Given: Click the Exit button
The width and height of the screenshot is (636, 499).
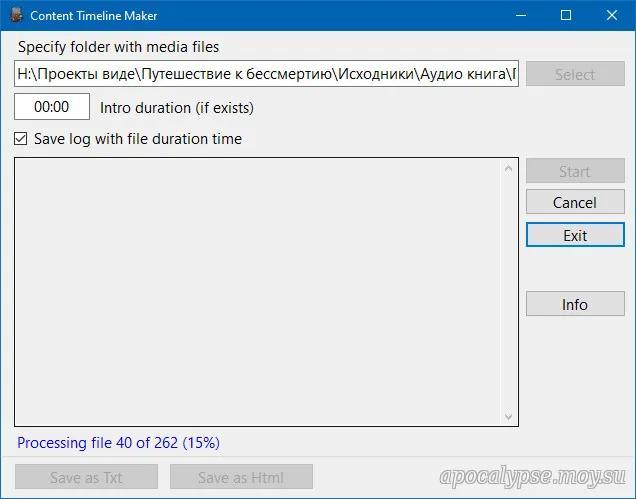Looking at the screenshot, I should pos(575,236).
